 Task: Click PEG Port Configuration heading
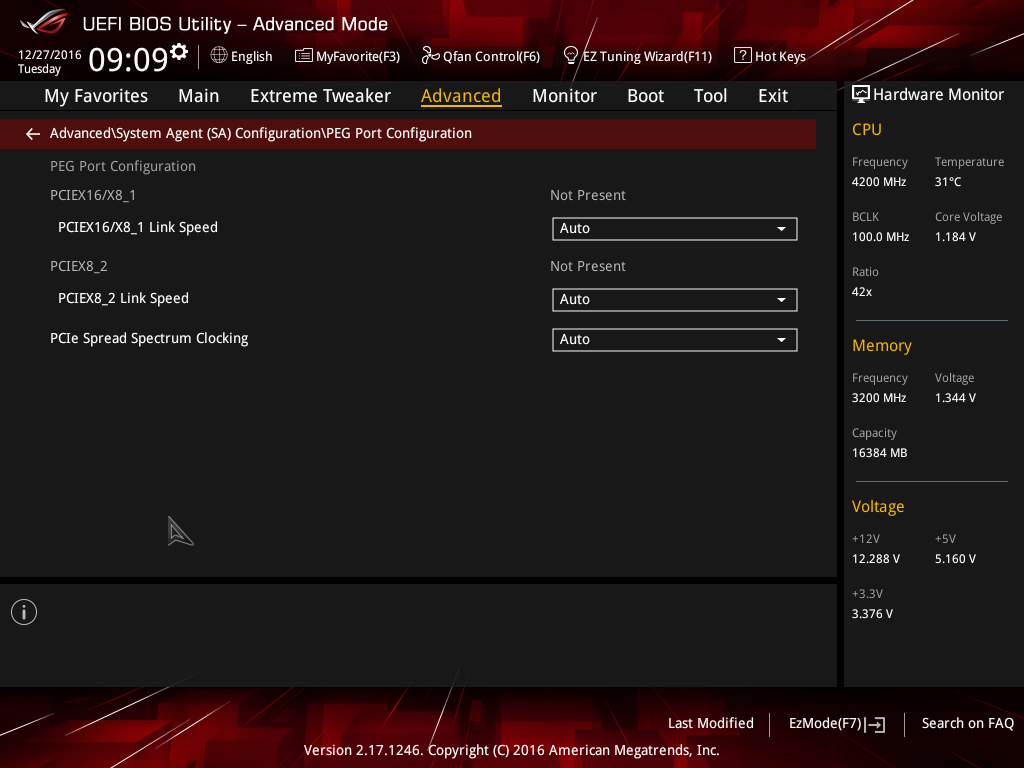[123, 167]
